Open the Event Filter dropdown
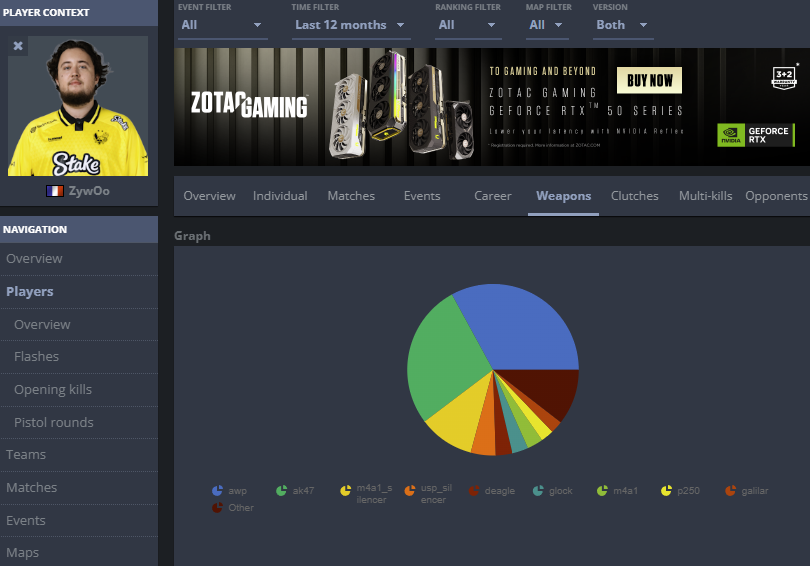 [222, 25]
